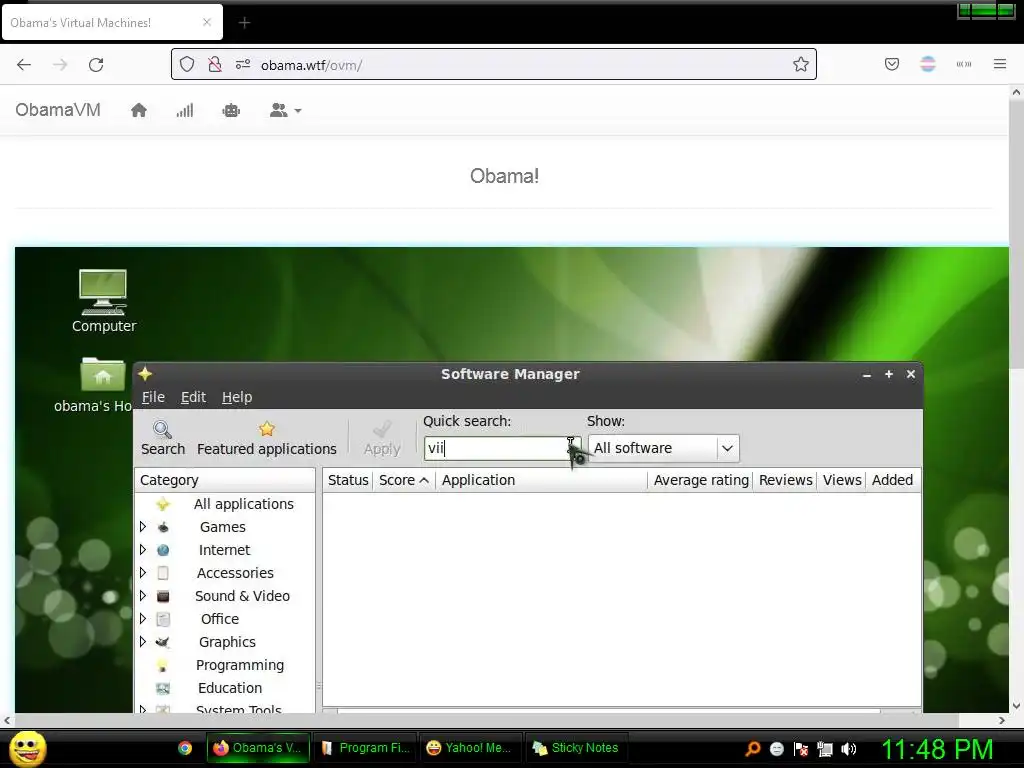Open site permissions icon in address bar
The image size is (1024, 768).
click(x=243, y=64)
